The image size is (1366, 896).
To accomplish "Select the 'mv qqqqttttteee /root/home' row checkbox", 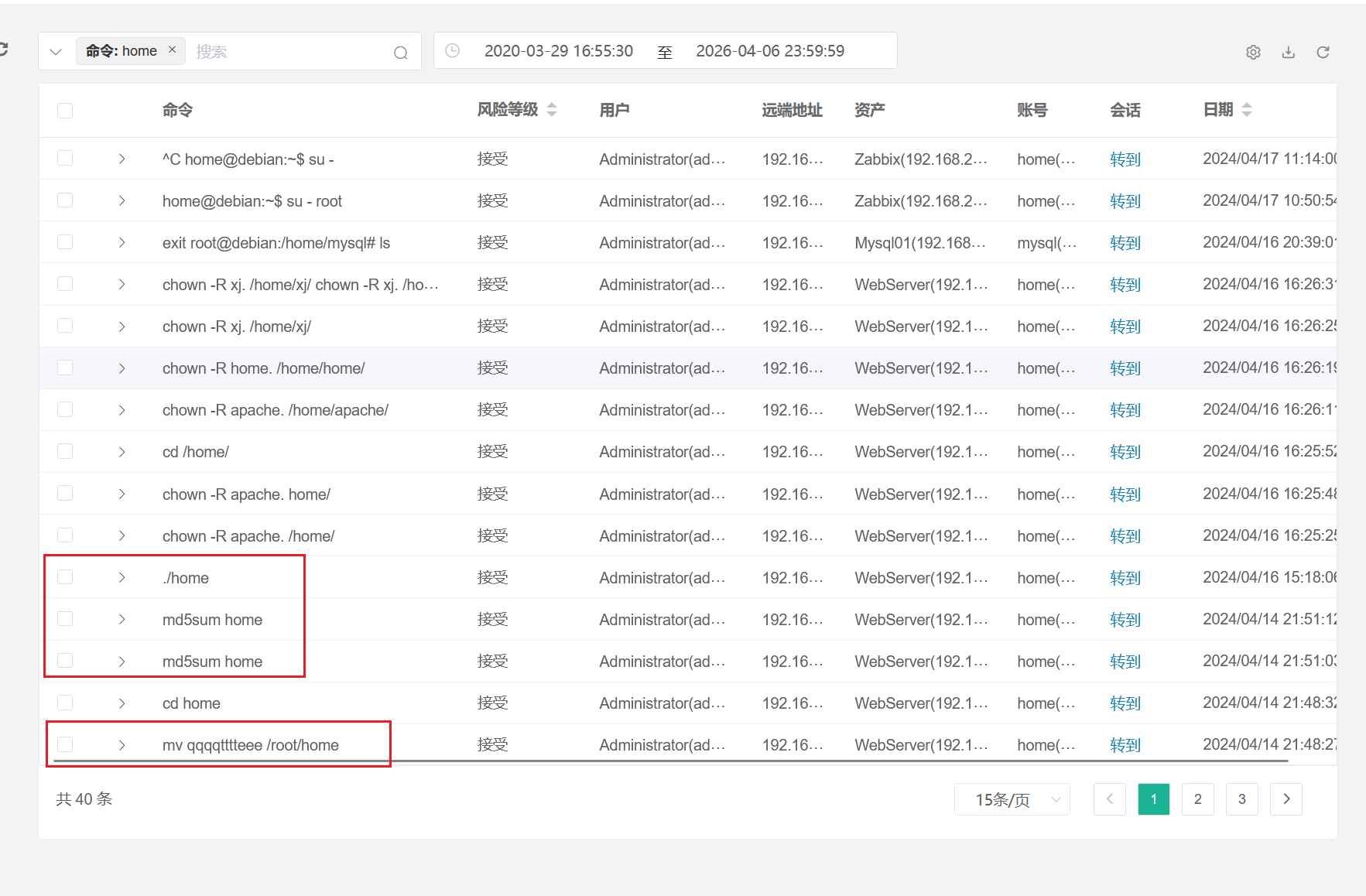I will (65, 744).
